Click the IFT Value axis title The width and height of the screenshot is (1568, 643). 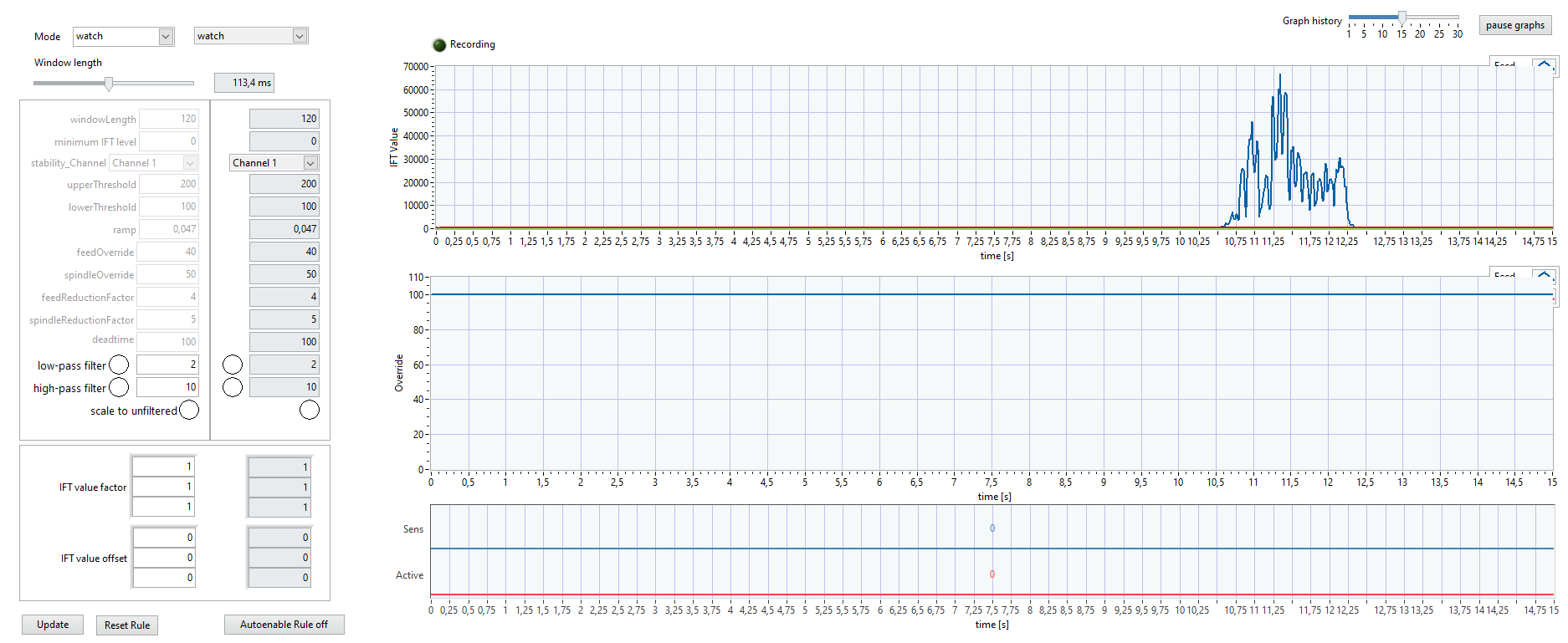393,147
